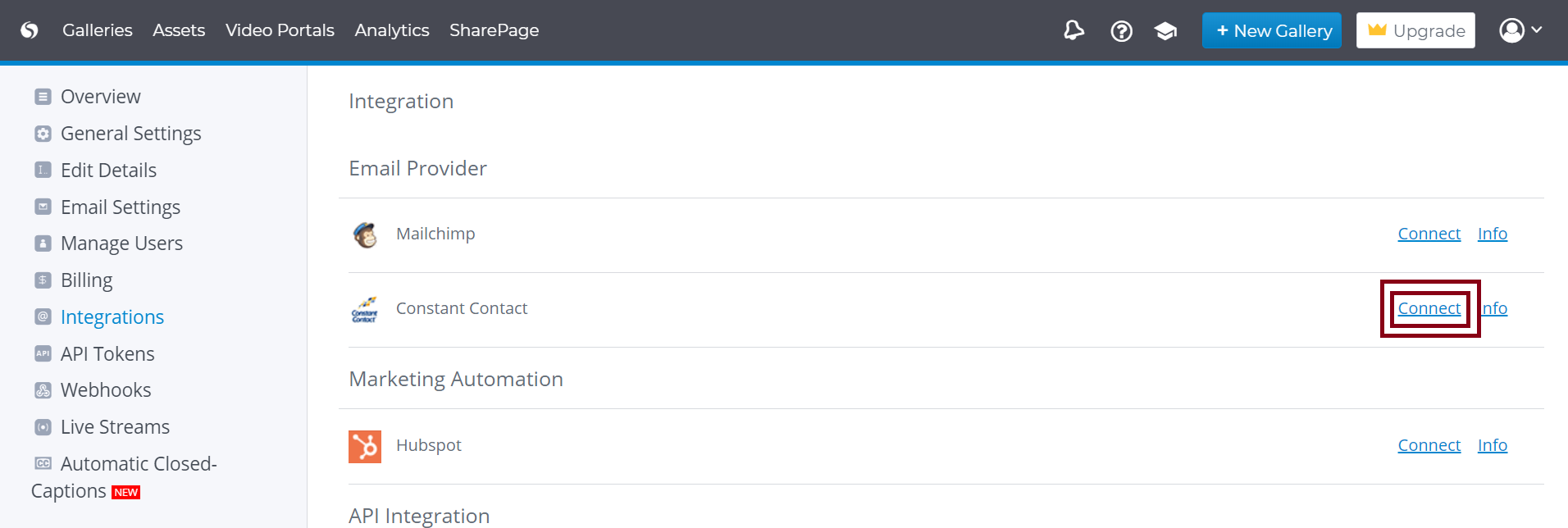1568x528 pixels.
Task: Click the Webhooks sidebar icon
Action: point(43,390)
